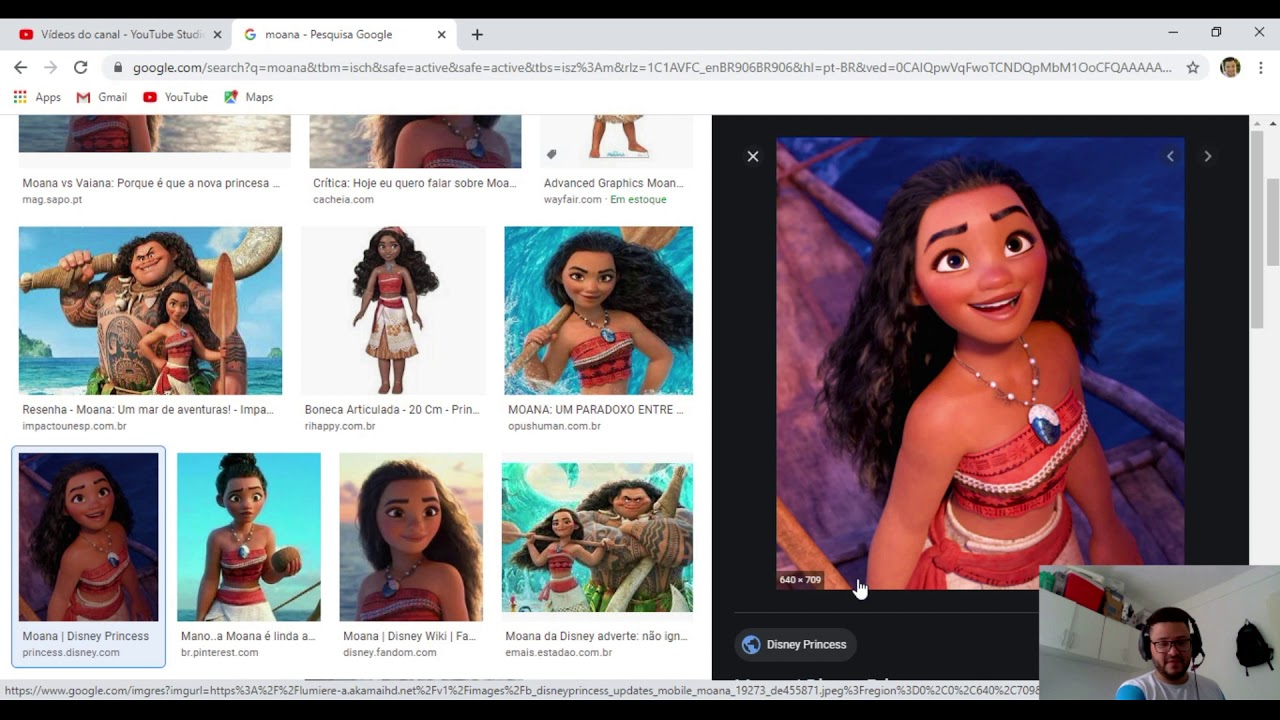The height and width of the screenshot is (720, 1280).
Task: Click the Google search address bar
Action: pyautogui.click(x=652, y=67)
